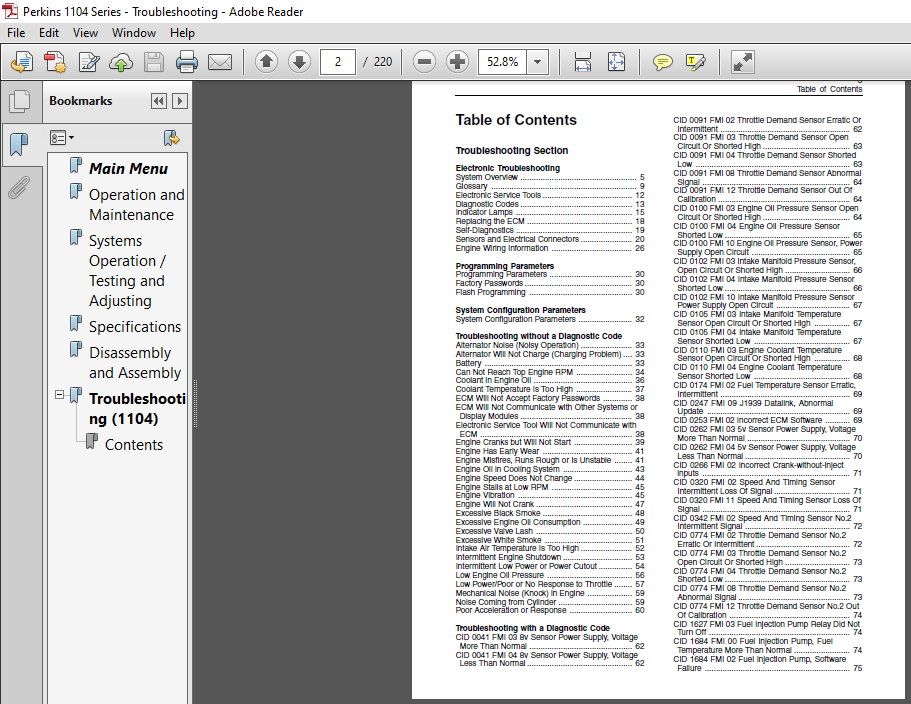The width and height of the screenshot is (911, 704).
Task: Click the Create PDF toolbar icon
Action: pyautogui.click(x=56, y=62)
